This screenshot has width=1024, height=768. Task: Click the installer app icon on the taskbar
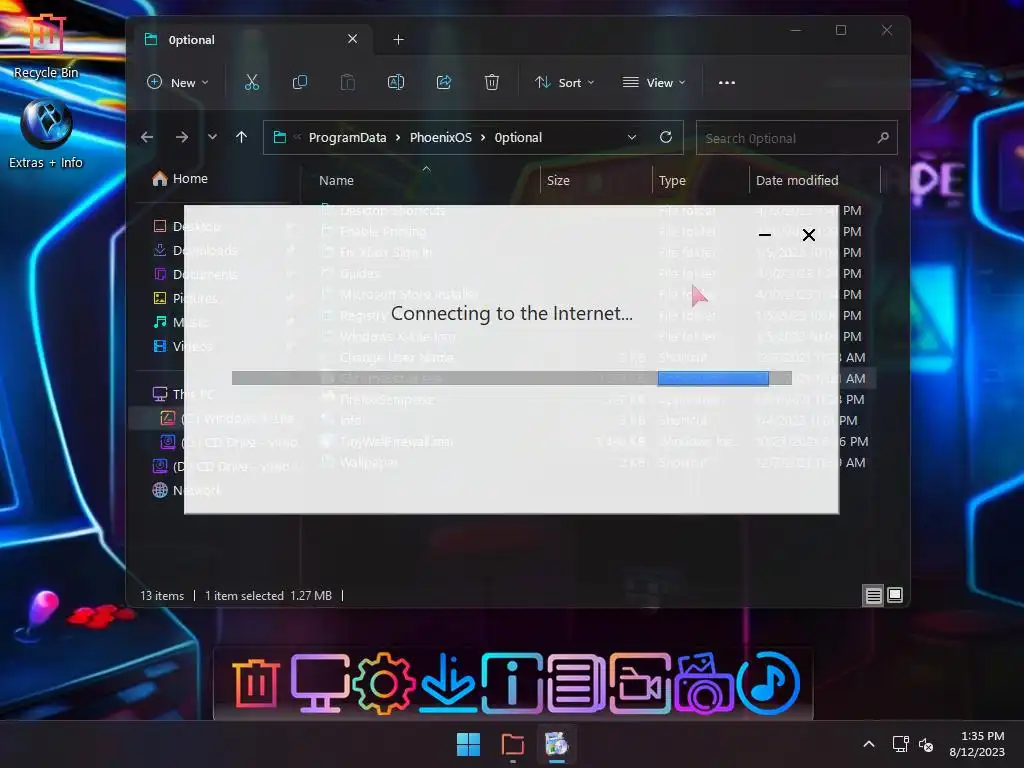(556, 744)
